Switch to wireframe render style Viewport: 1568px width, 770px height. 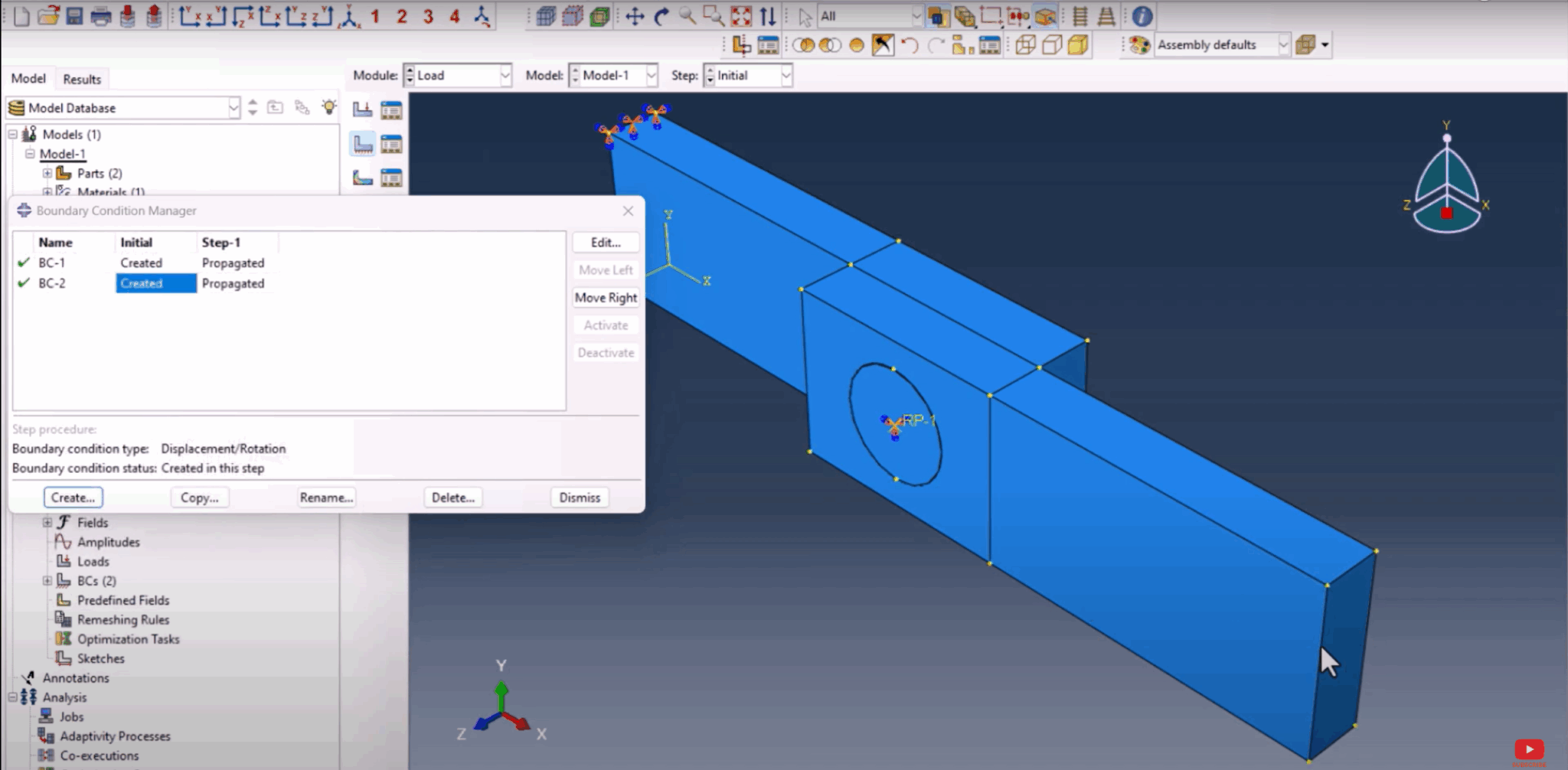[x=1026, y=44]
